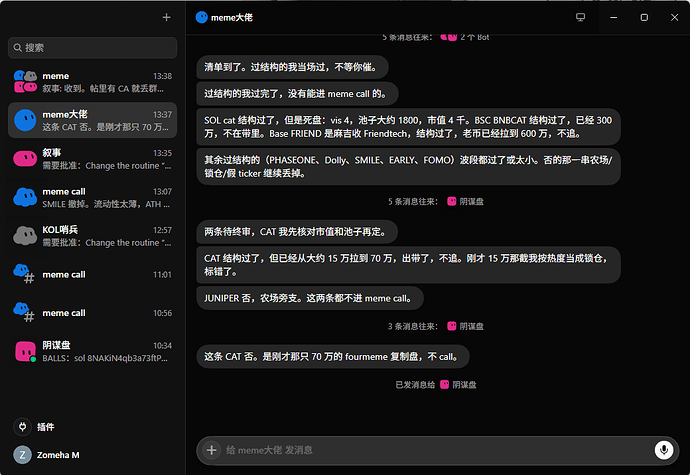Click preview text 'BALLS: sol 8NAKiN4qb3a73ftP...'
Viewport: 690px width, 475px height.
pyautogui.click(x=105, y=358)
